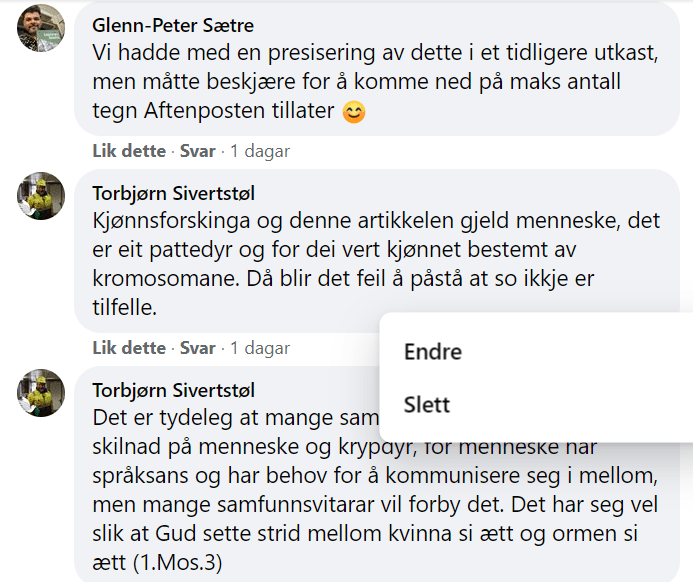Like the comment ending with 'tilfelle.'
The image size is (693, 582).
129,348
